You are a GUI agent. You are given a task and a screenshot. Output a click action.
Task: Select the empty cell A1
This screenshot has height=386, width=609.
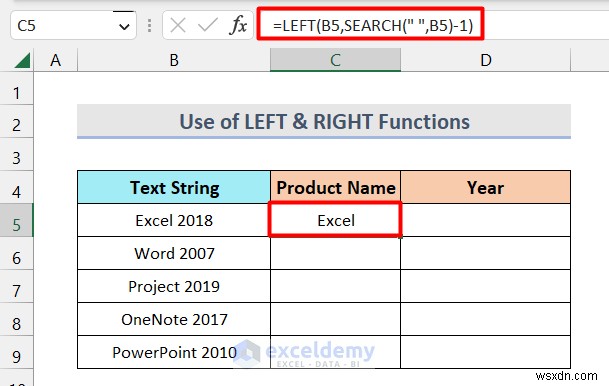point(56,88)
